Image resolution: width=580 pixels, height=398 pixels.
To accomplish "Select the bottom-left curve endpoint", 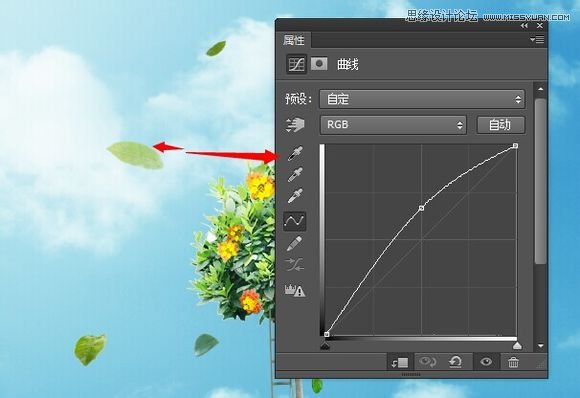I will [327, 334].
